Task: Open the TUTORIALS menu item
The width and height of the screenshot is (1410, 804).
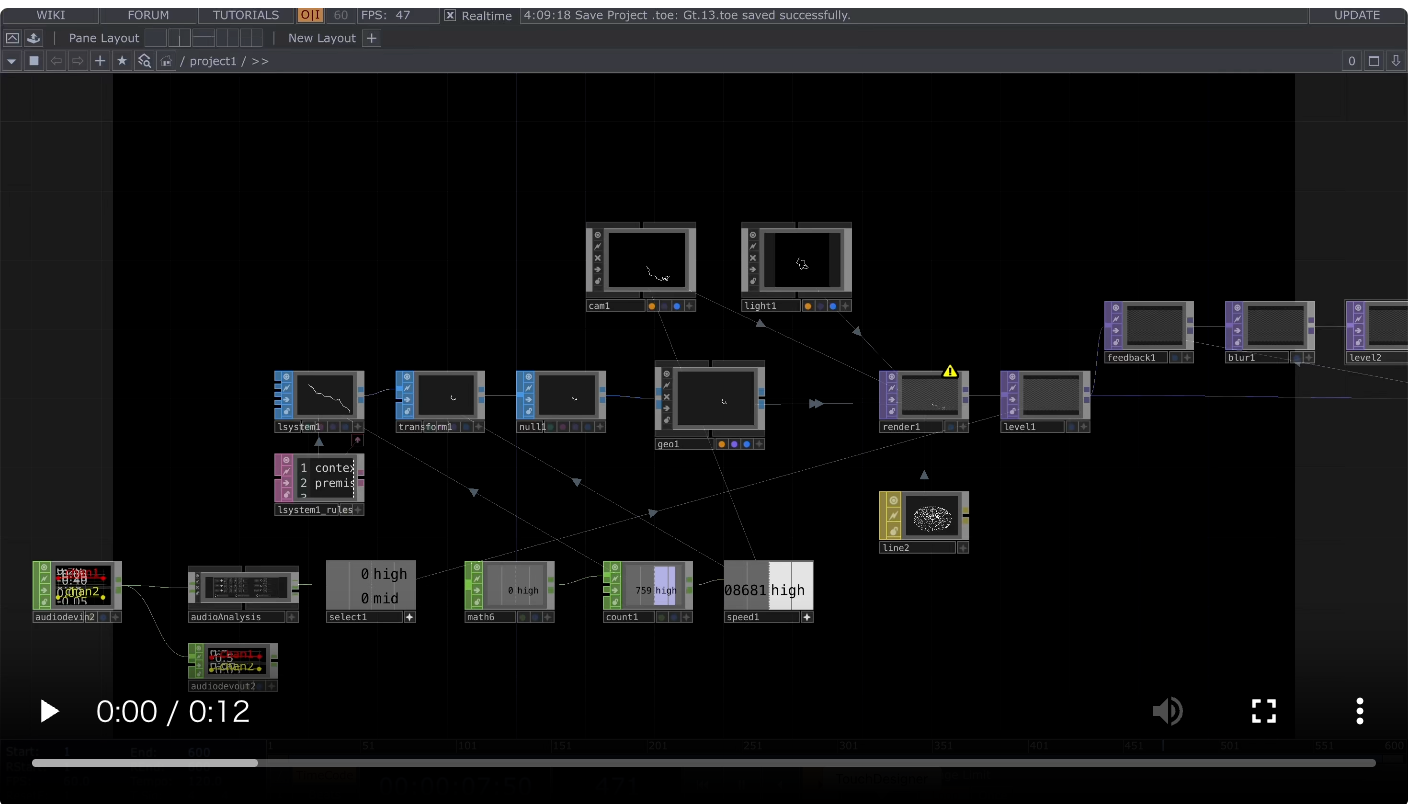Action: coord(246,15)
